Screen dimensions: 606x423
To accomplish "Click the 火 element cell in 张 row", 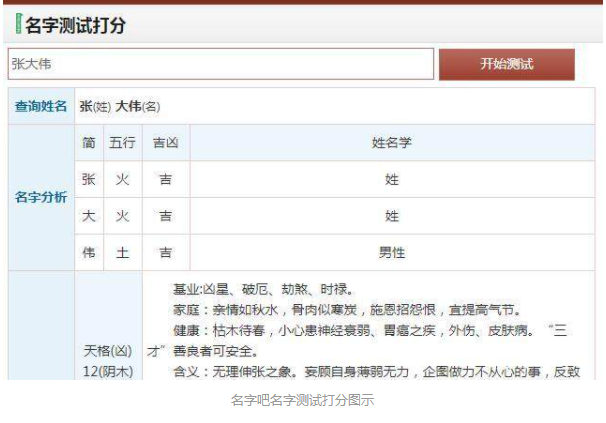I will coord(122,179).
